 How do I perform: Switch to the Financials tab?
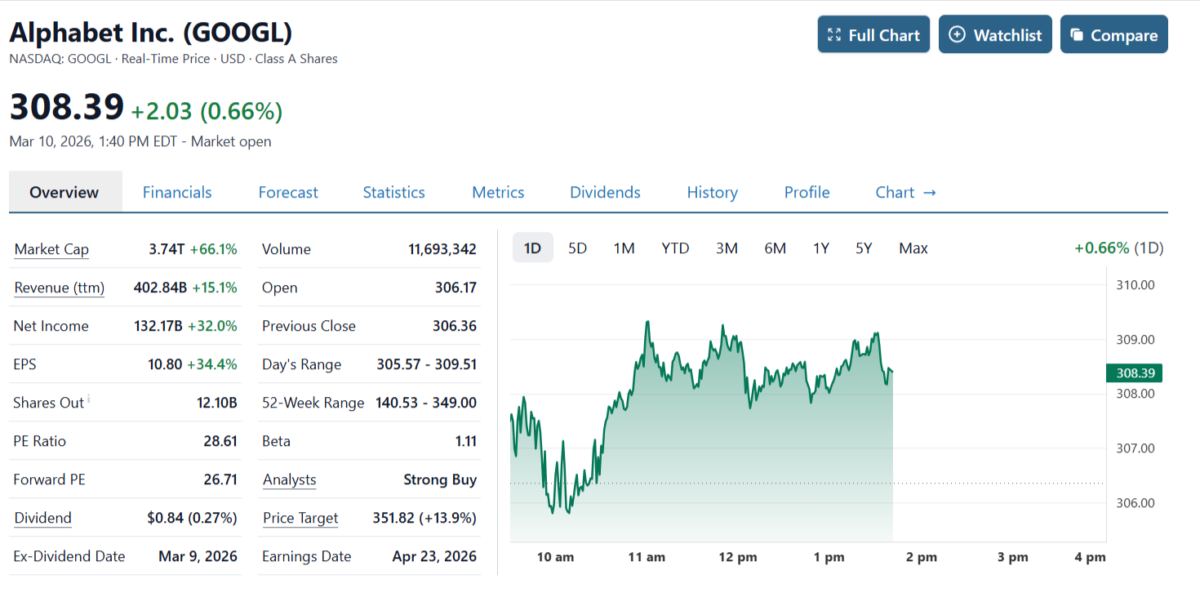177,192
